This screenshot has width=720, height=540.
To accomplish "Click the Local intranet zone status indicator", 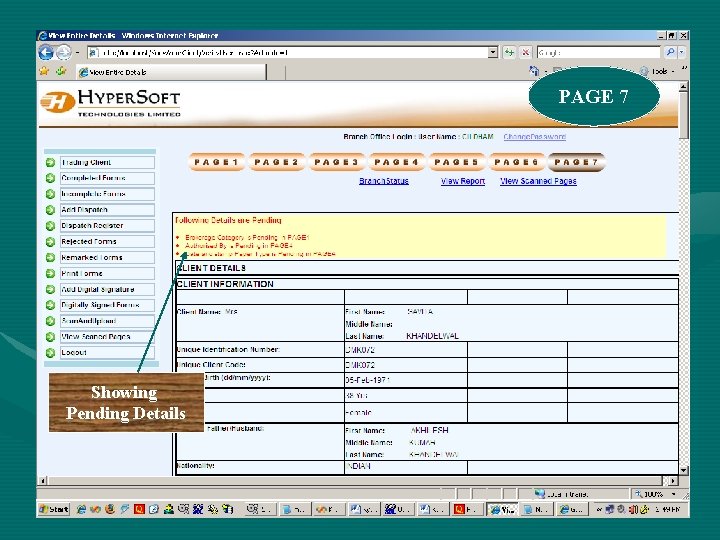I will pos(562,495).
